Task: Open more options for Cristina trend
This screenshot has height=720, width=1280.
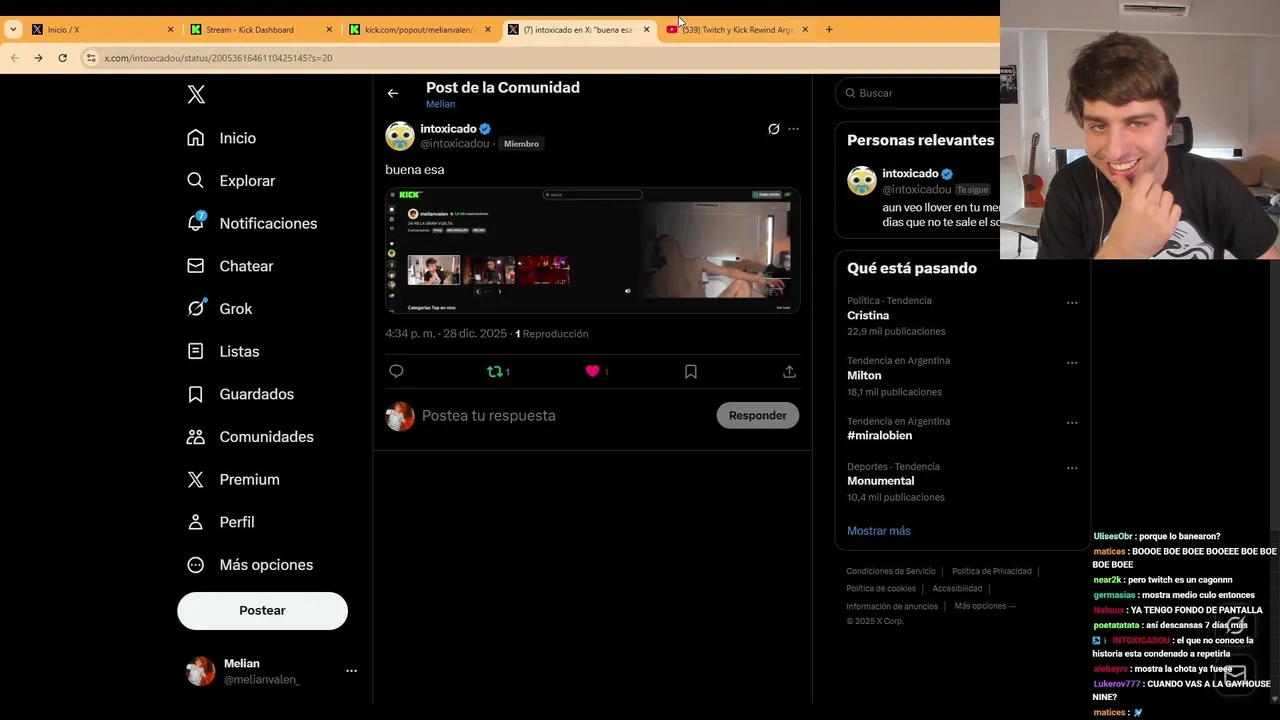Action: point(1072,303)
